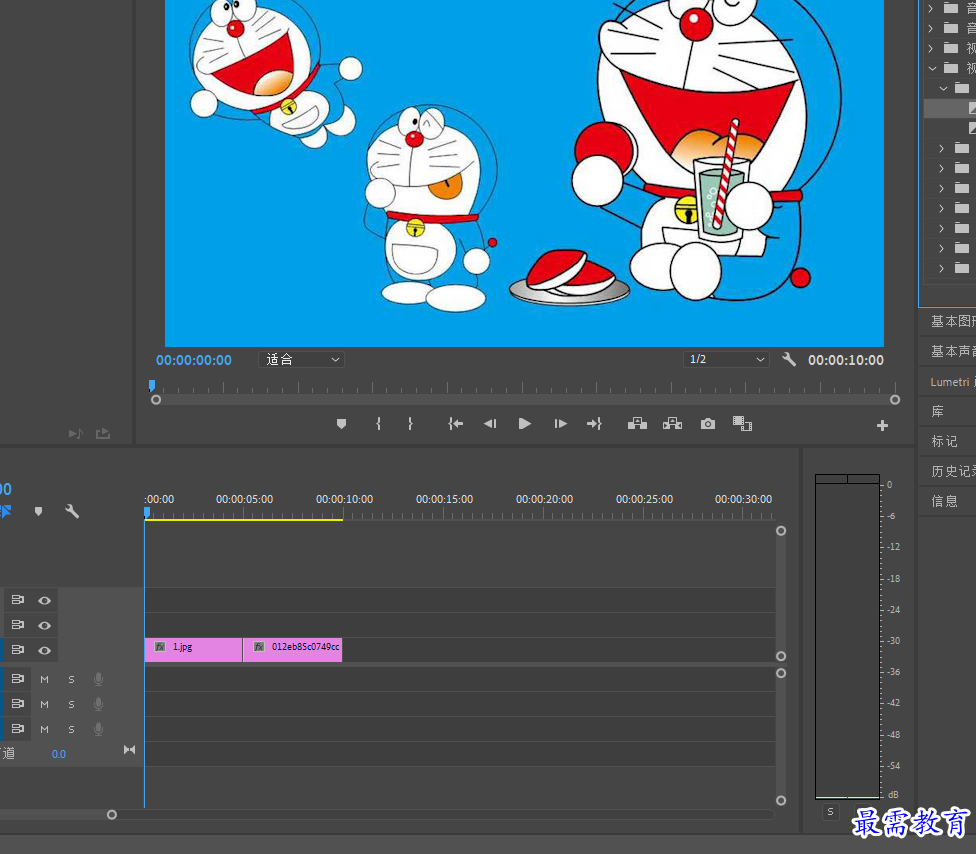This screenshot has width=976, height=854.
Task: Click the timeline add marker icon
Action: [x=39, y=512]
